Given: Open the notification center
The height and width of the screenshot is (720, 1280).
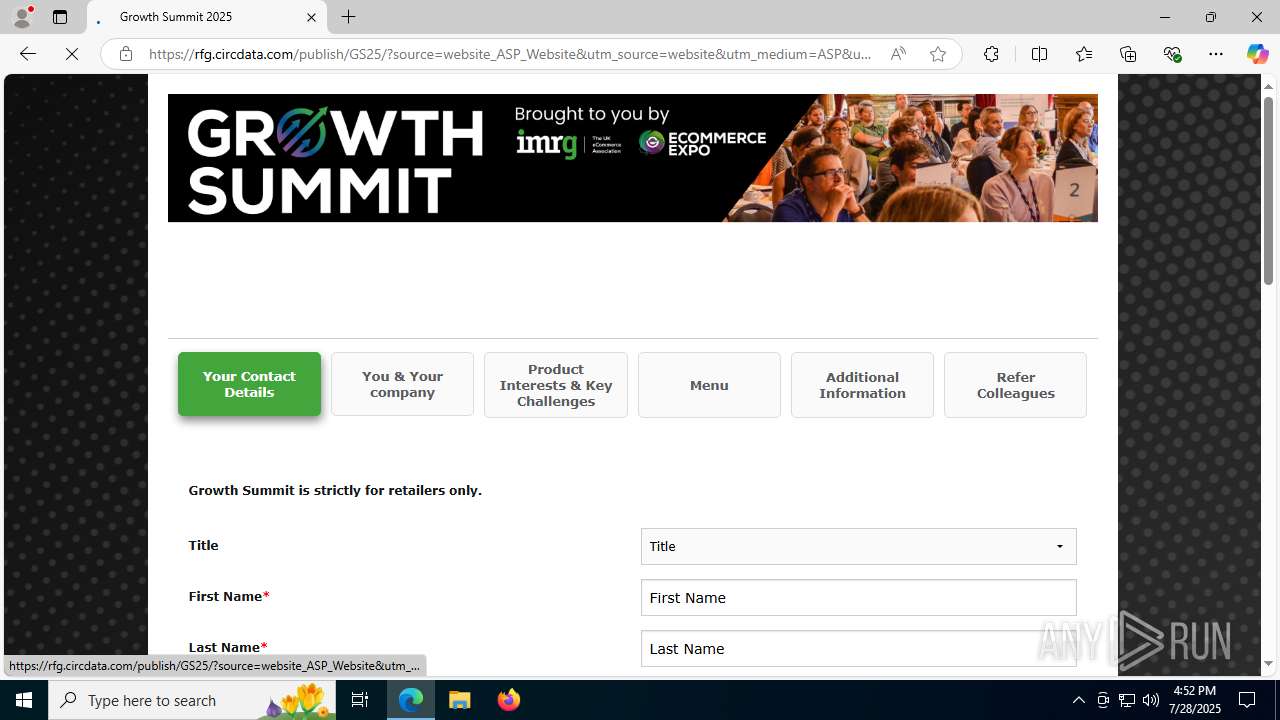Looking at the screenshot, I should coord(1248,700).
